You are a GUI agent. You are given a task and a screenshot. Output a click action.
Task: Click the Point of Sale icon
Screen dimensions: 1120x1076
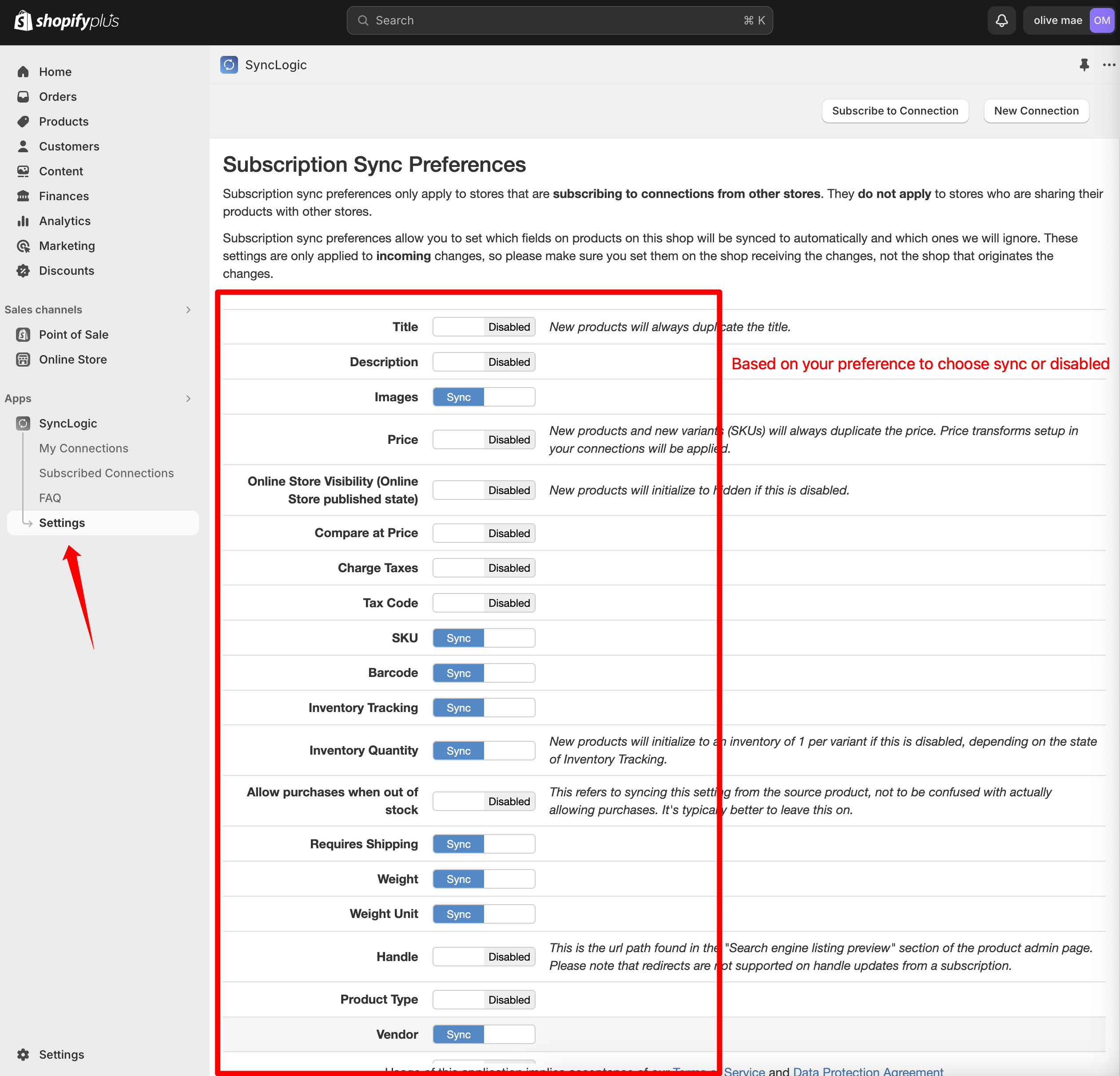[23, 335]
